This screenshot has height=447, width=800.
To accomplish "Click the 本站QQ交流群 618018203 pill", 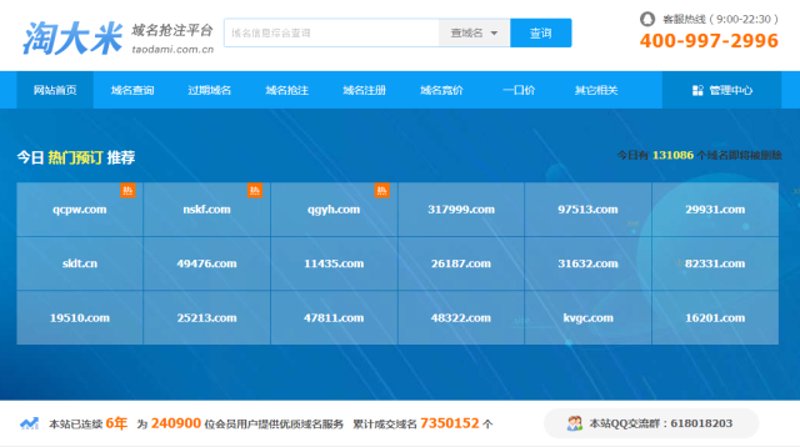I will tap(652, 423).
